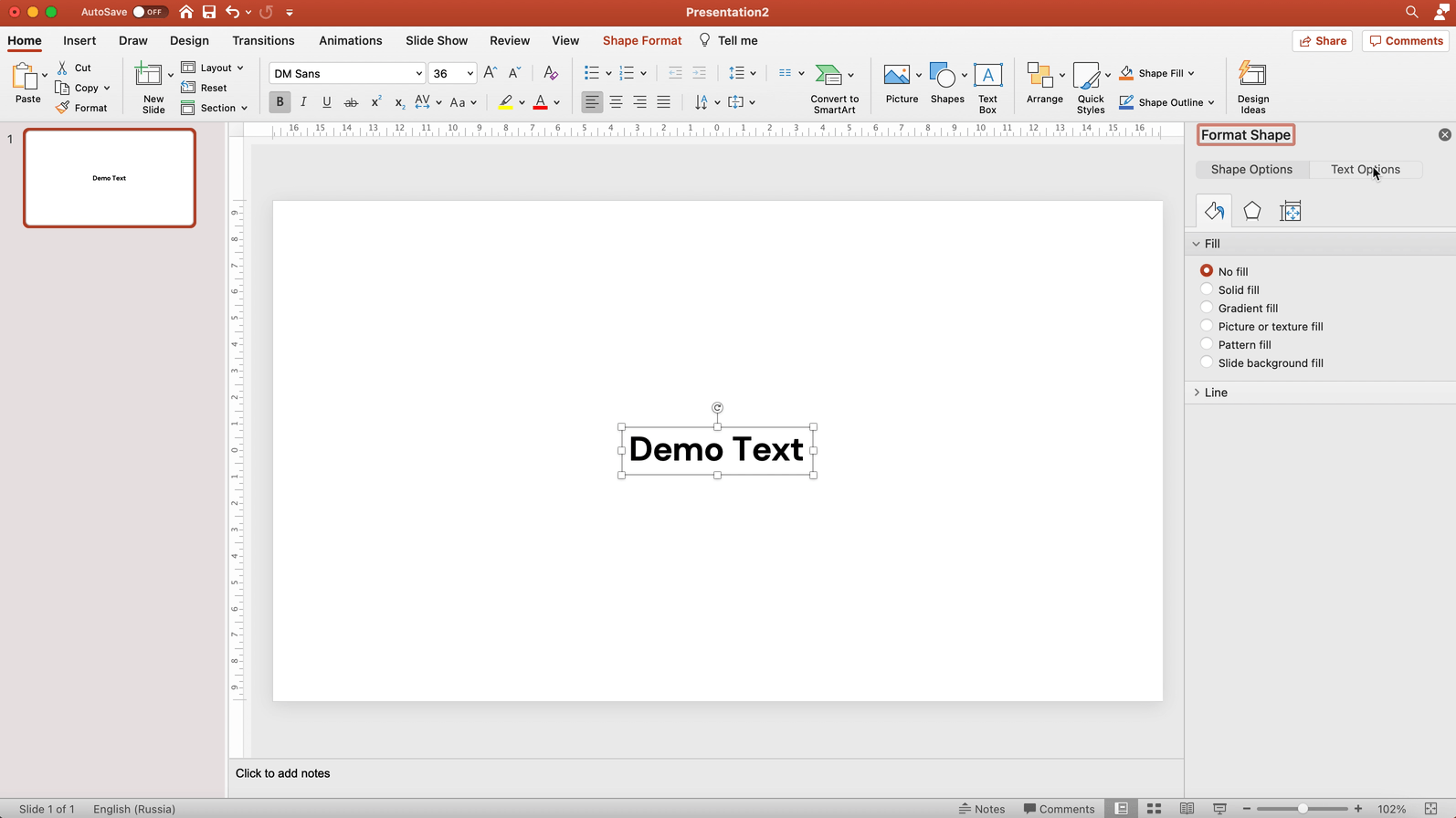Image resolution: width=1456 pixels, height=818 pixels.
Task: Open the search magnifier icon
Action: point(1412,12)
